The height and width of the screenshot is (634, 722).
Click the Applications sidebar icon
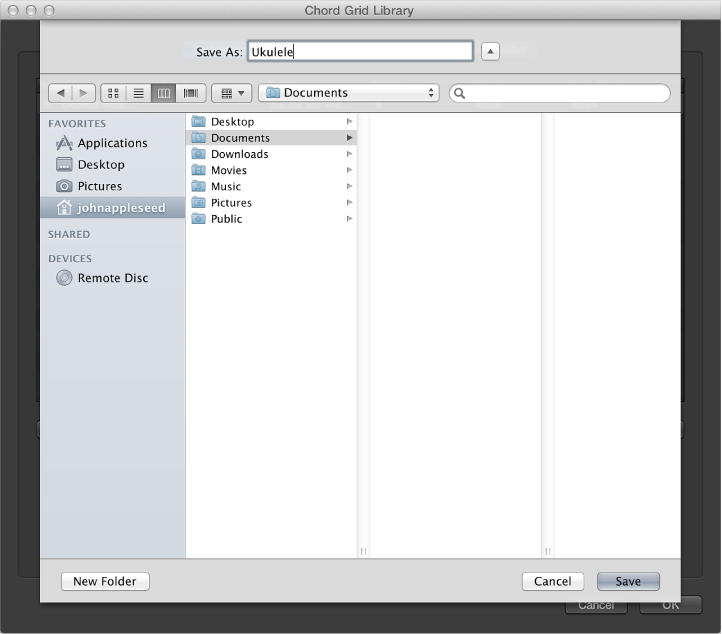pos(64,143)
